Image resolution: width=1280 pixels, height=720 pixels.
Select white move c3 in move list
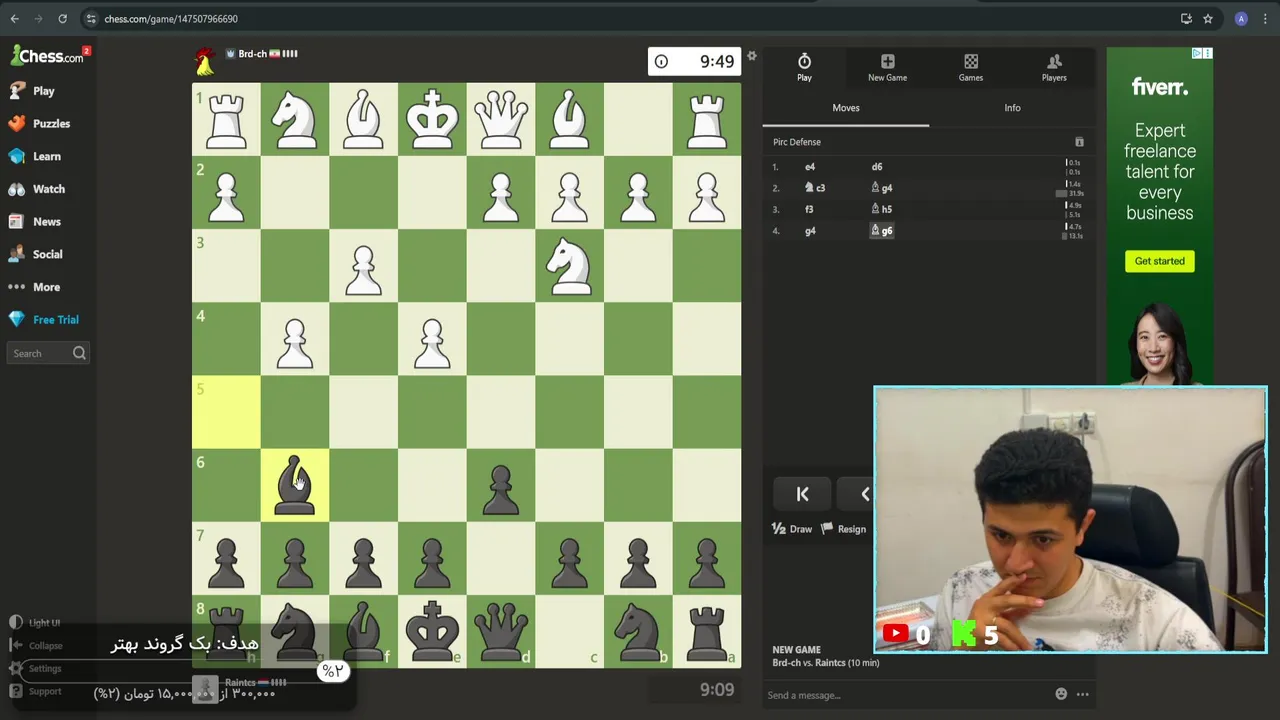815,188
